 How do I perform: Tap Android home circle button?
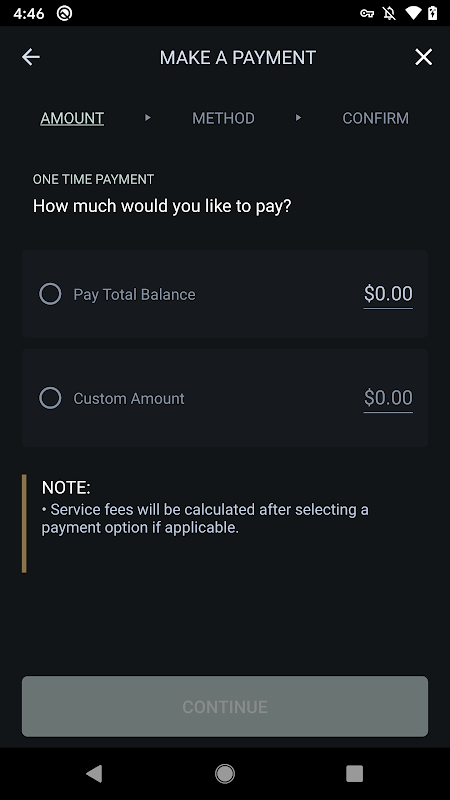pos(225,773)
